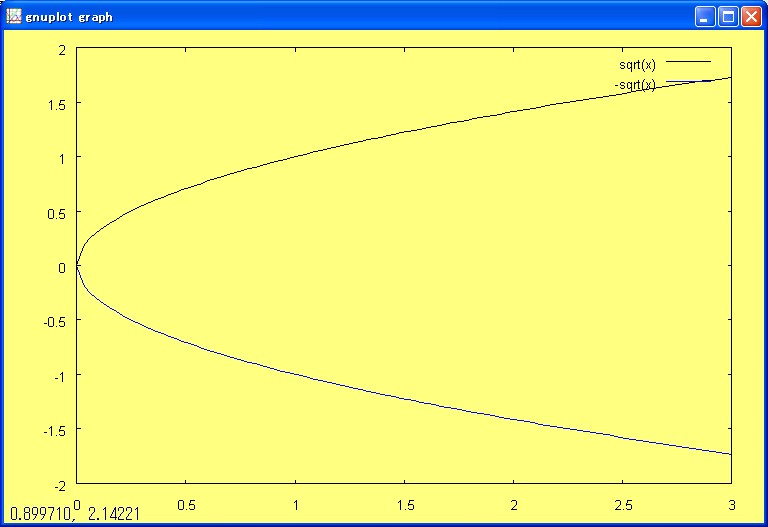
Task: Click the -sqrt(x) legend label
Action: [x=635, y=85]
